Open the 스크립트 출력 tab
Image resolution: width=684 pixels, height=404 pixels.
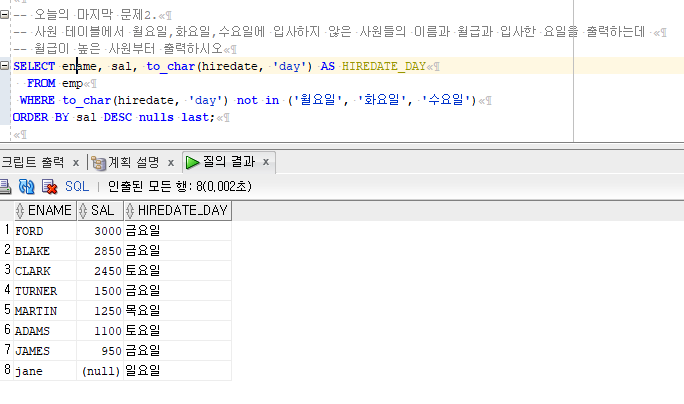[x=32, y=163]
